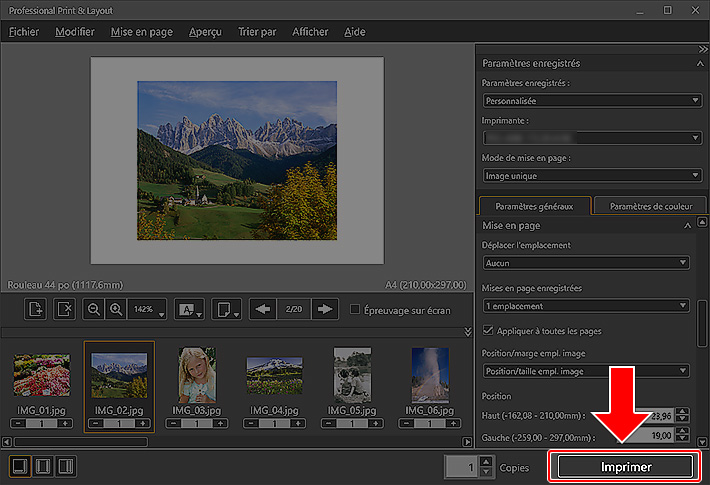Go to the previous page arrow

coord(263,310)
